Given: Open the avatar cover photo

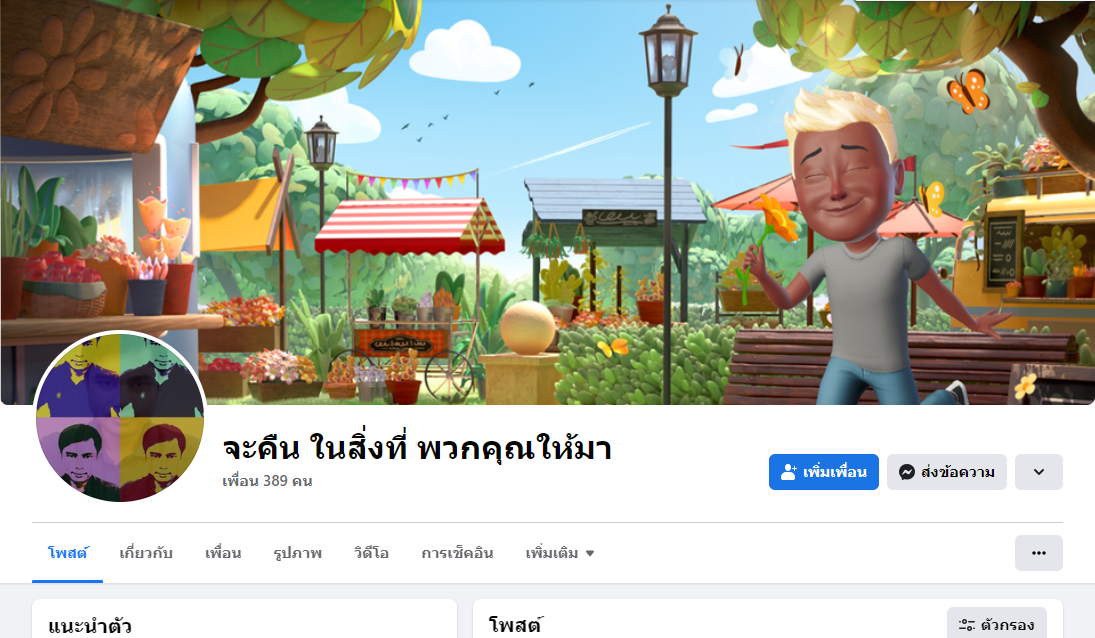Looking at the screenshot, I should 548,202.
